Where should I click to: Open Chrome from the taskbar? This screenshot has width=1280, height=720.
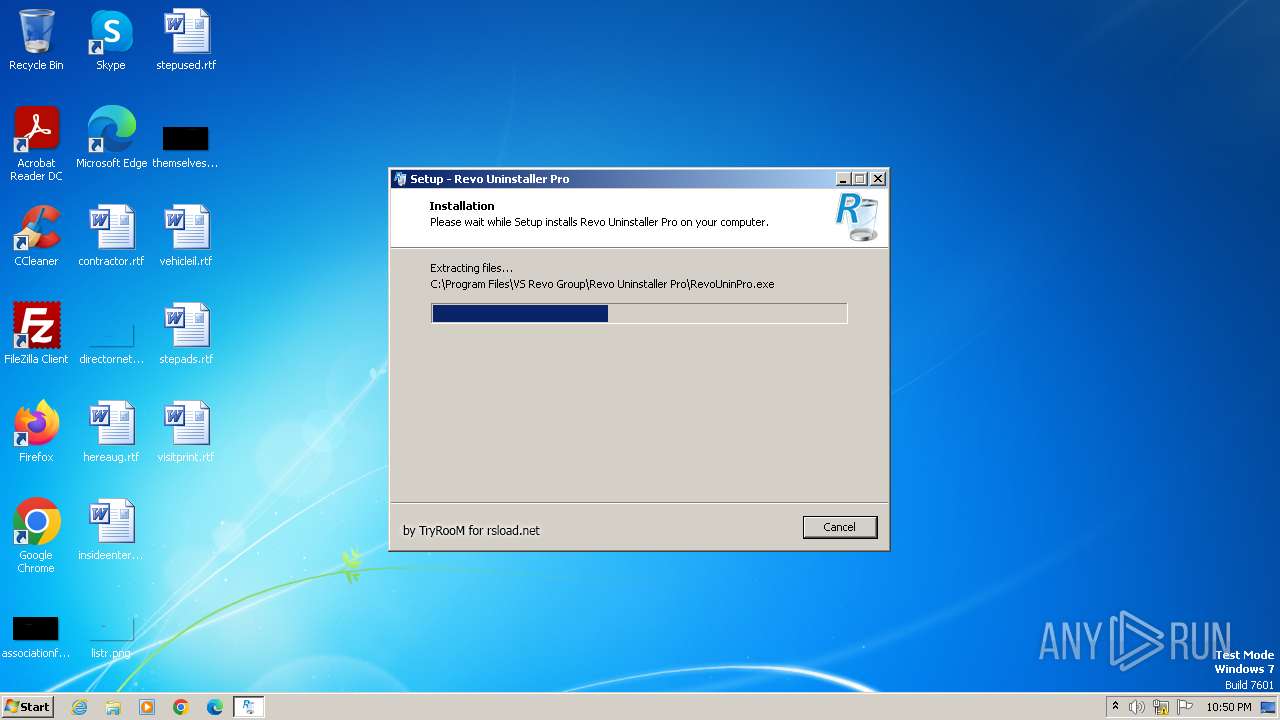181,707
